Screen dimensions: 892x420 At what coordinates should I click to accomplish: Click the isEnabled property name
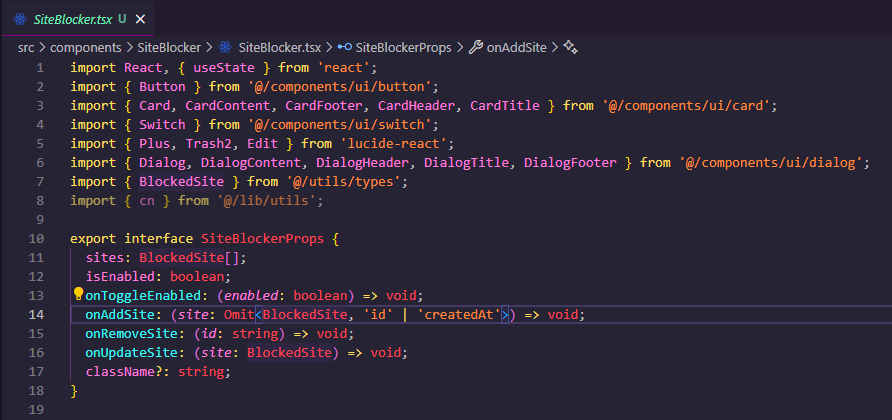[x=120, y=277]
